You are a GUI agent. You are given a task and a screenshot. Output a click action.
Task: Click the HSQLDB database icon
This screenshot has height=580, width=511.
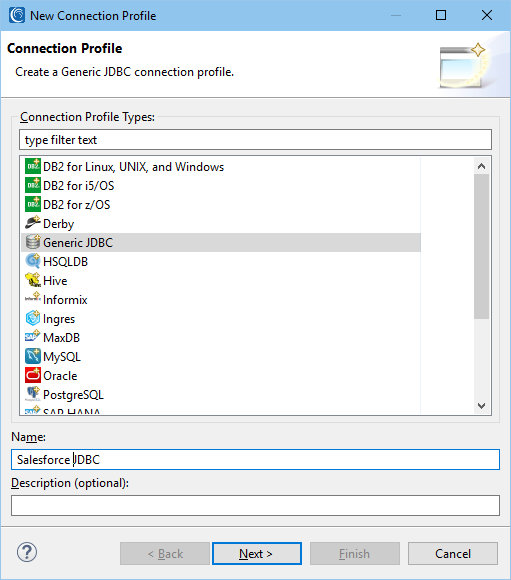click(33, 261)
